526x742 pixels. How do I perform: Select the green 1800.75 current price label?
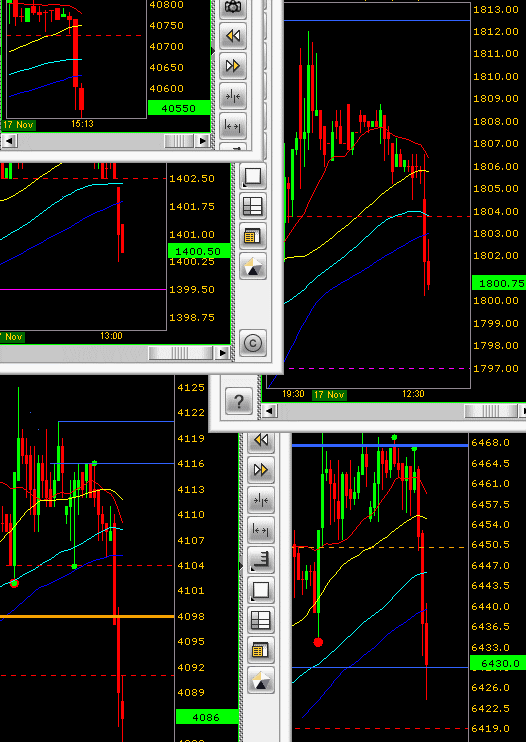click(x=500, y=283)
